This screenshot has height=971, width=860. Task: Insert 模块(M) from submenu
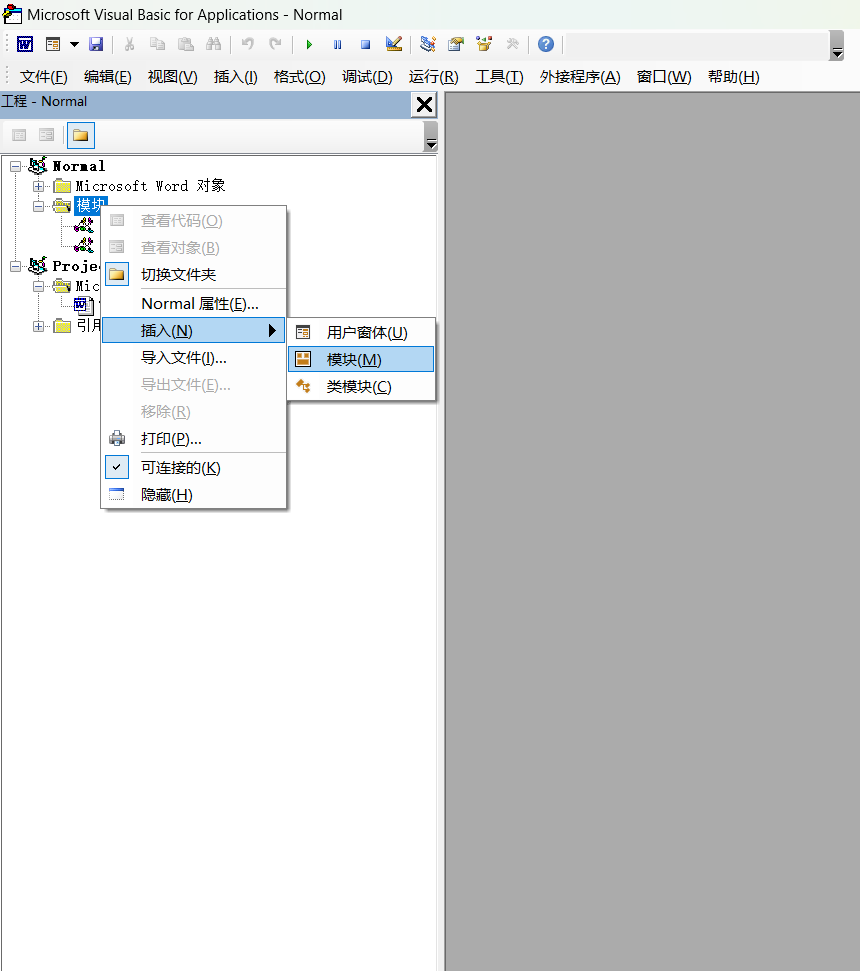coord(361,359)
